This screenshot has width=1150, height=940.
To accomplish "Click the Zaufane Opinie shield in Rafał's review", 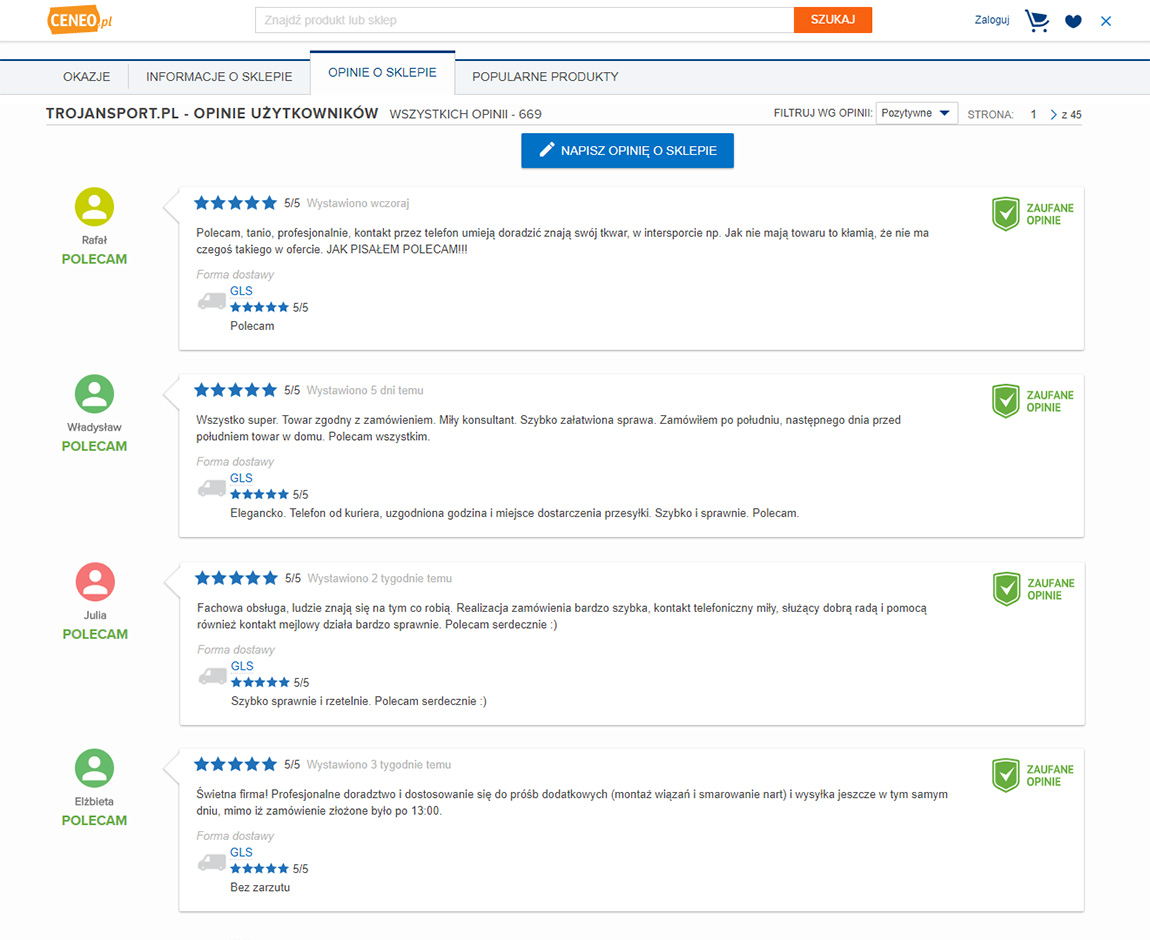I will pyautogui.click(x=1006, y=214).
